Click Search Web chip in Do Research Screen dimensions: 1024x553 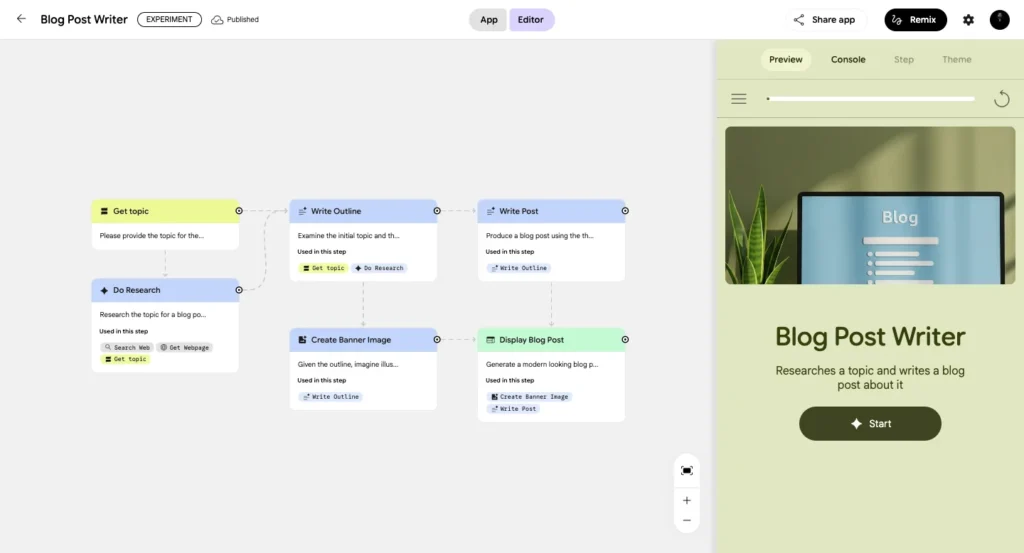[127, 347]
